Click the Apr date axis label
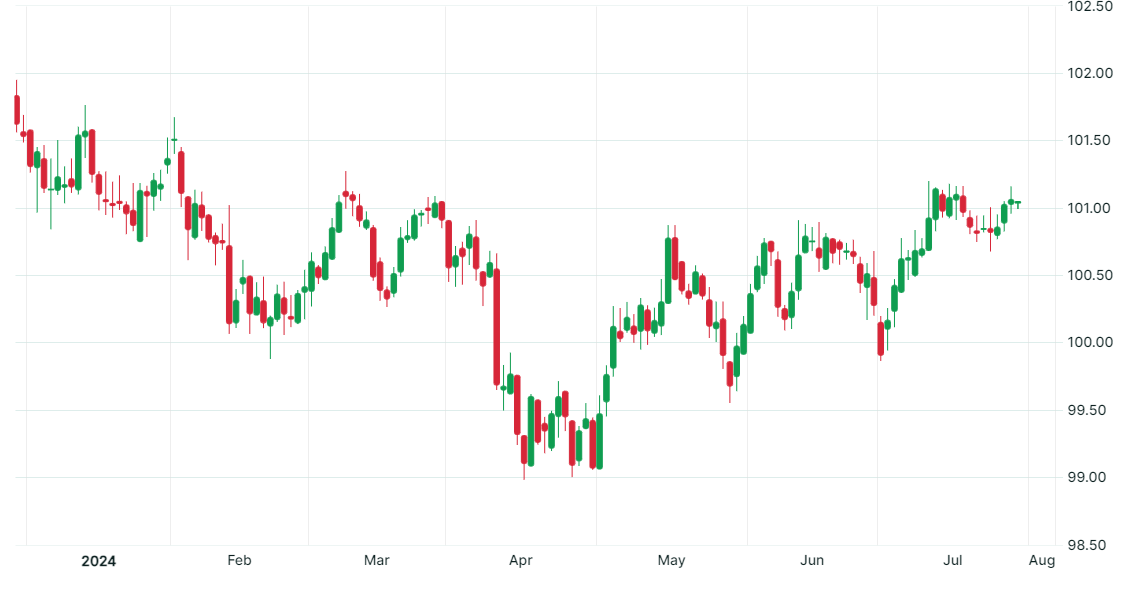The image size is (1137, 598). [521, 561]
